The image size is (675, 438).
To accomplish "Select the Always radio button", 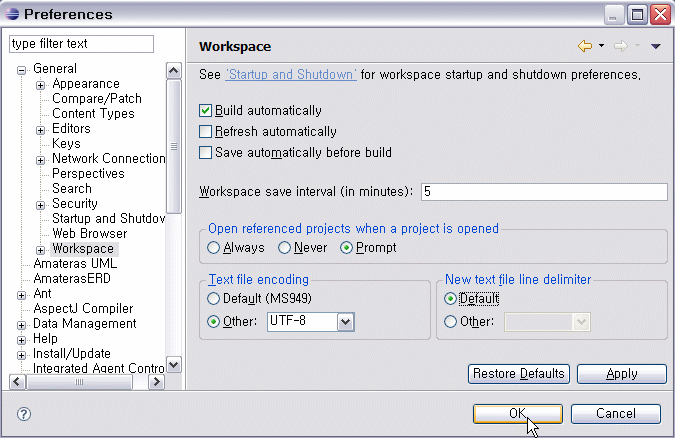I will tap(214, 248).
